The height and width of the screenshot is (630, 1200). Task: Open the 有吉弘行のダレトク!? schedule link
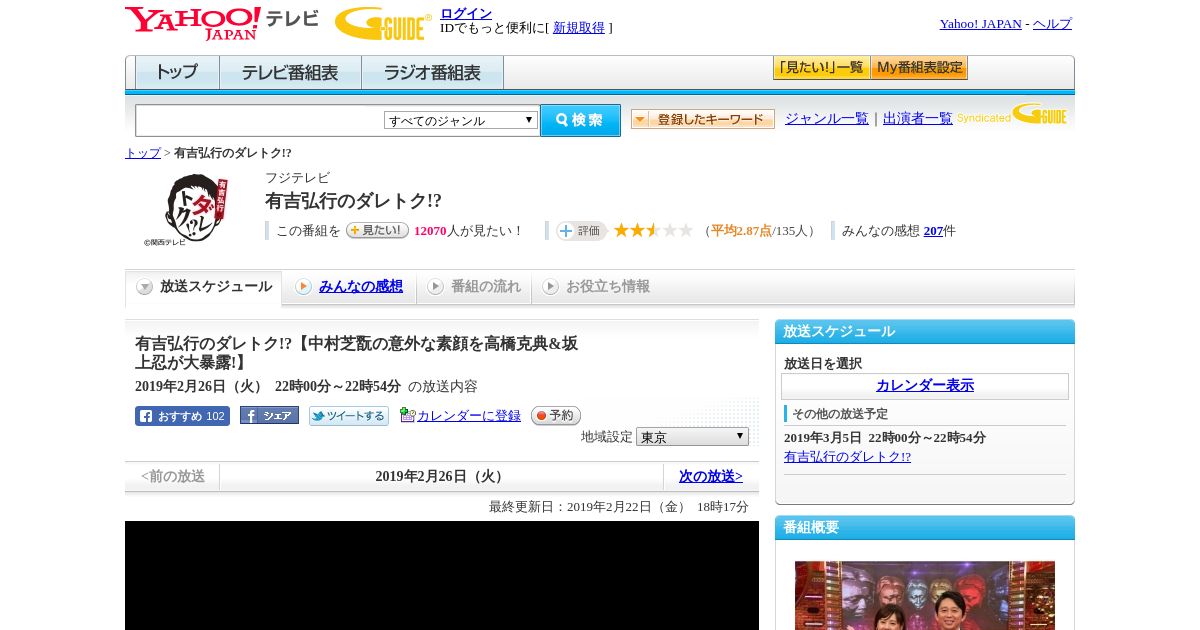click(x=847, y=457)
